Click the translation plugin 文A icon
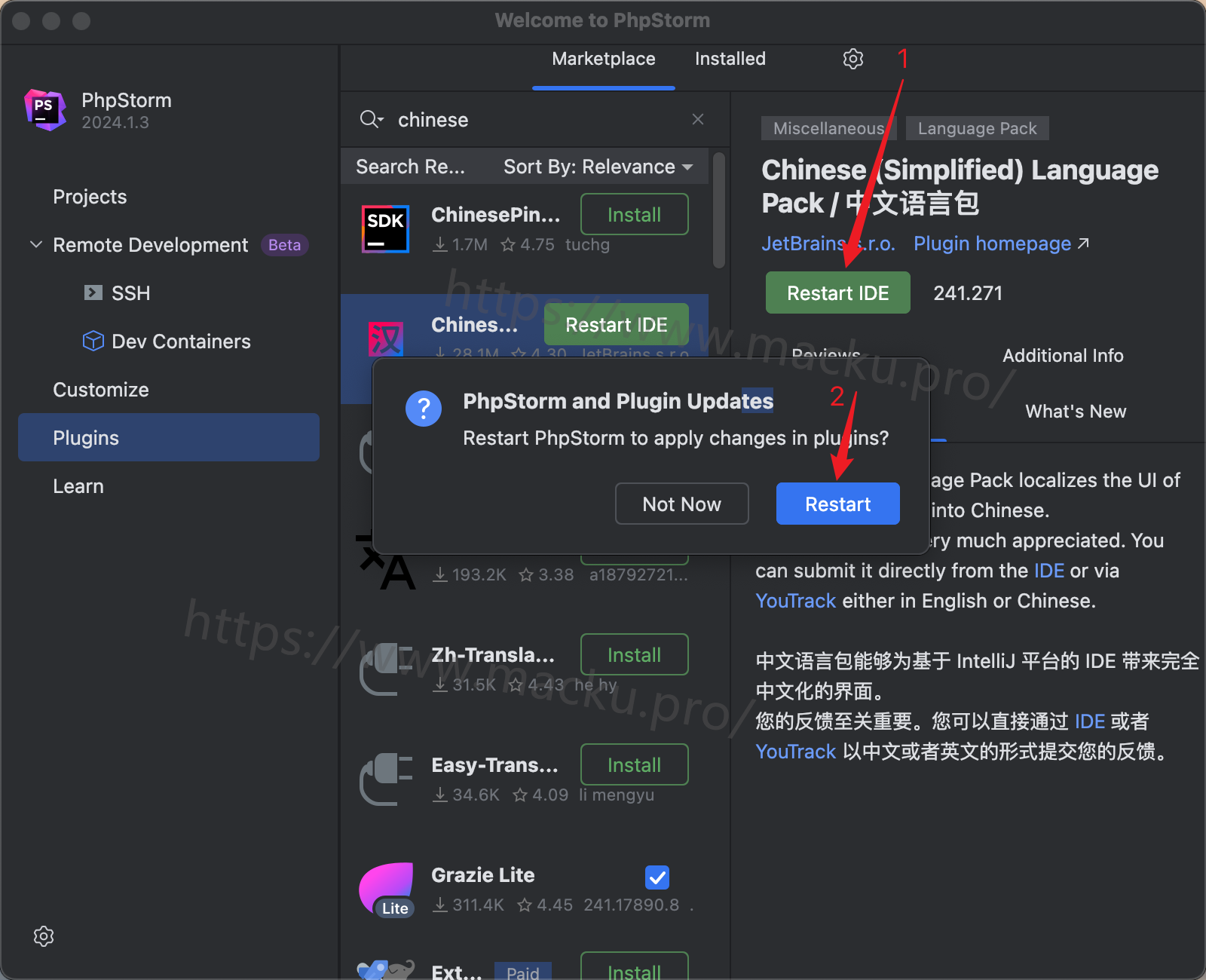This screenshot has height=980, width=1206. [386, 562]
